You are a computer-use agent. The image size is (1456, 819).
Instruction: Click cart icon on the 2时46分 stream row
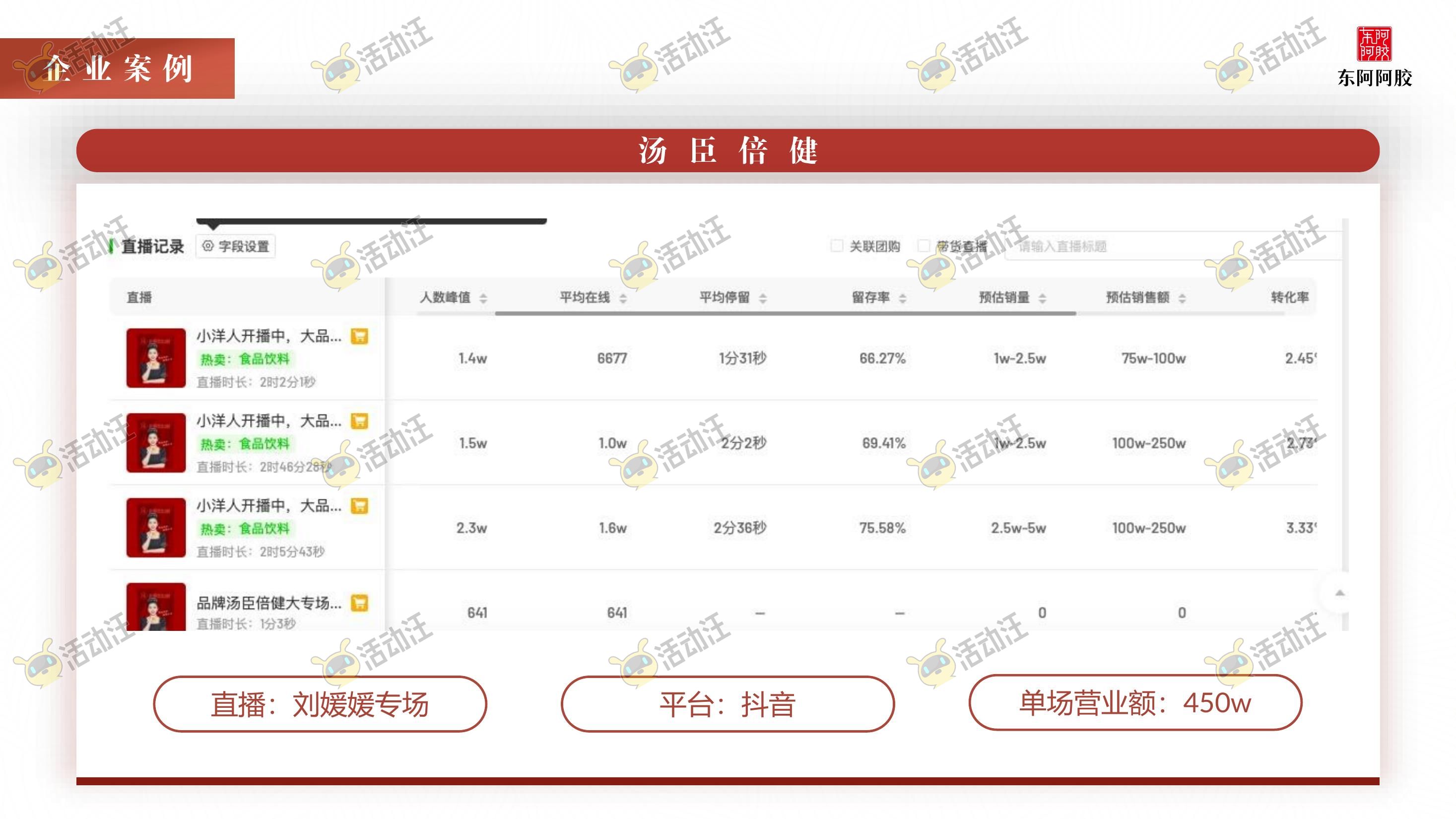click(x=359, y=421)
